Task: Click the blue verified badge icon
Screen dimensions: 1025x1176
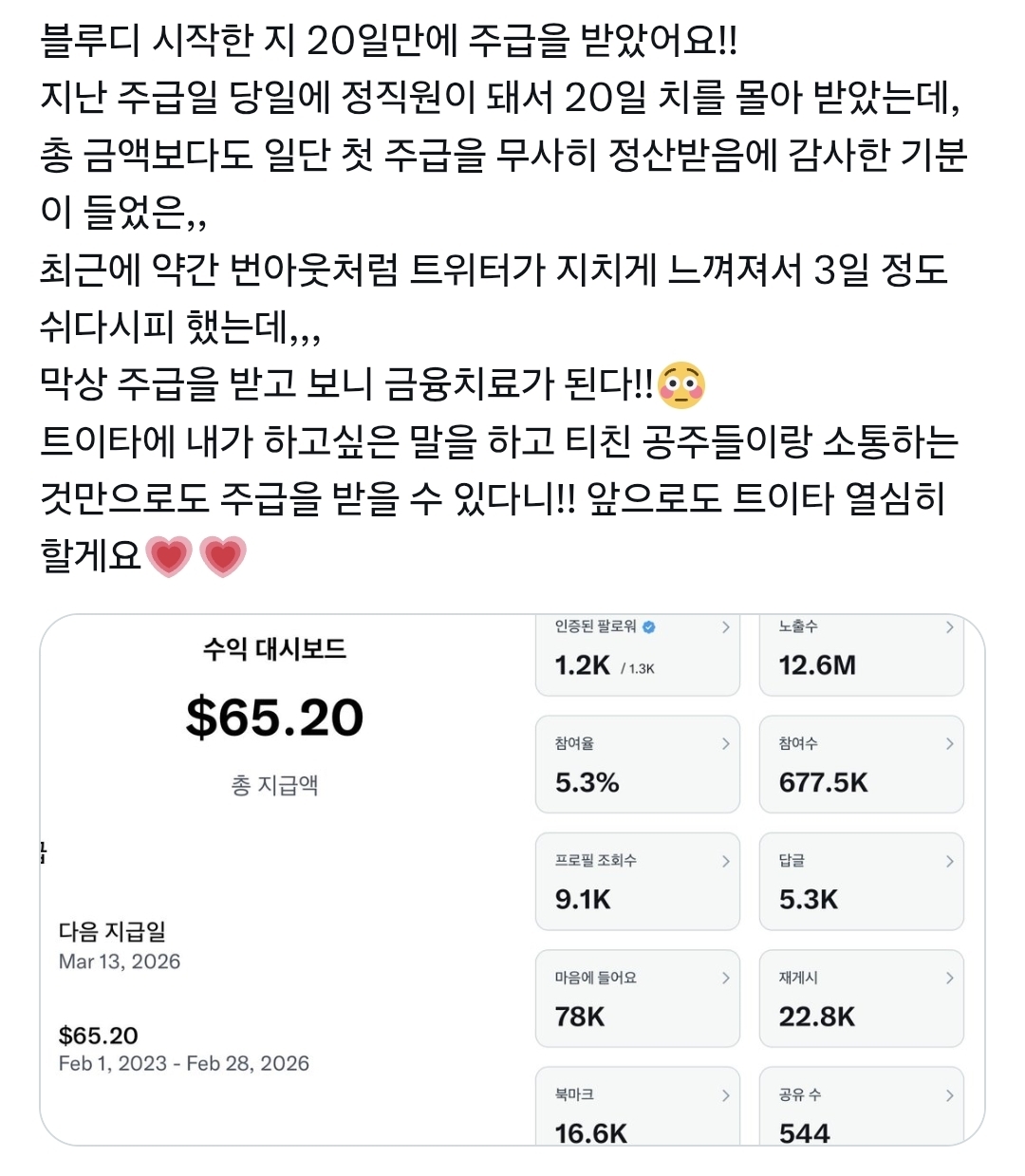Action: point(649,626)
